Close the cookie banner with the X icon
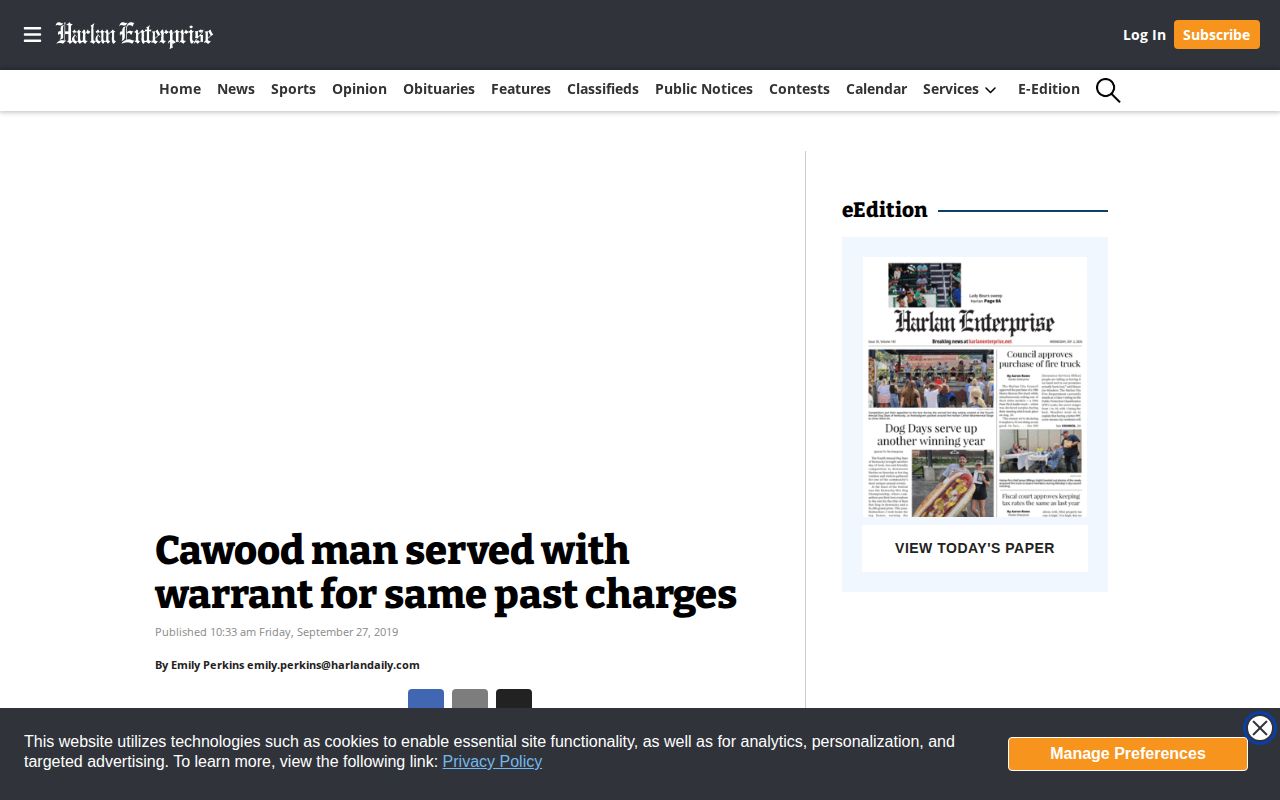 click(1260, 728)
